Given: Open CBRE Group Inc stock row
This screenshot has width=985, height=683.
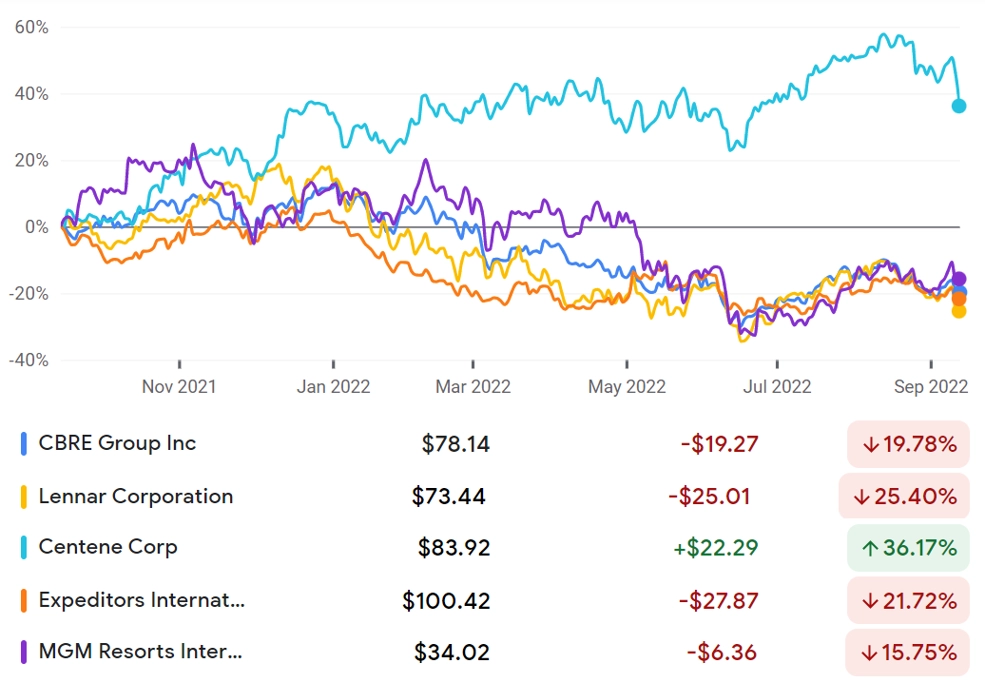Looking at the screenshot, I should pyautogui.click(x=492, y=444).
